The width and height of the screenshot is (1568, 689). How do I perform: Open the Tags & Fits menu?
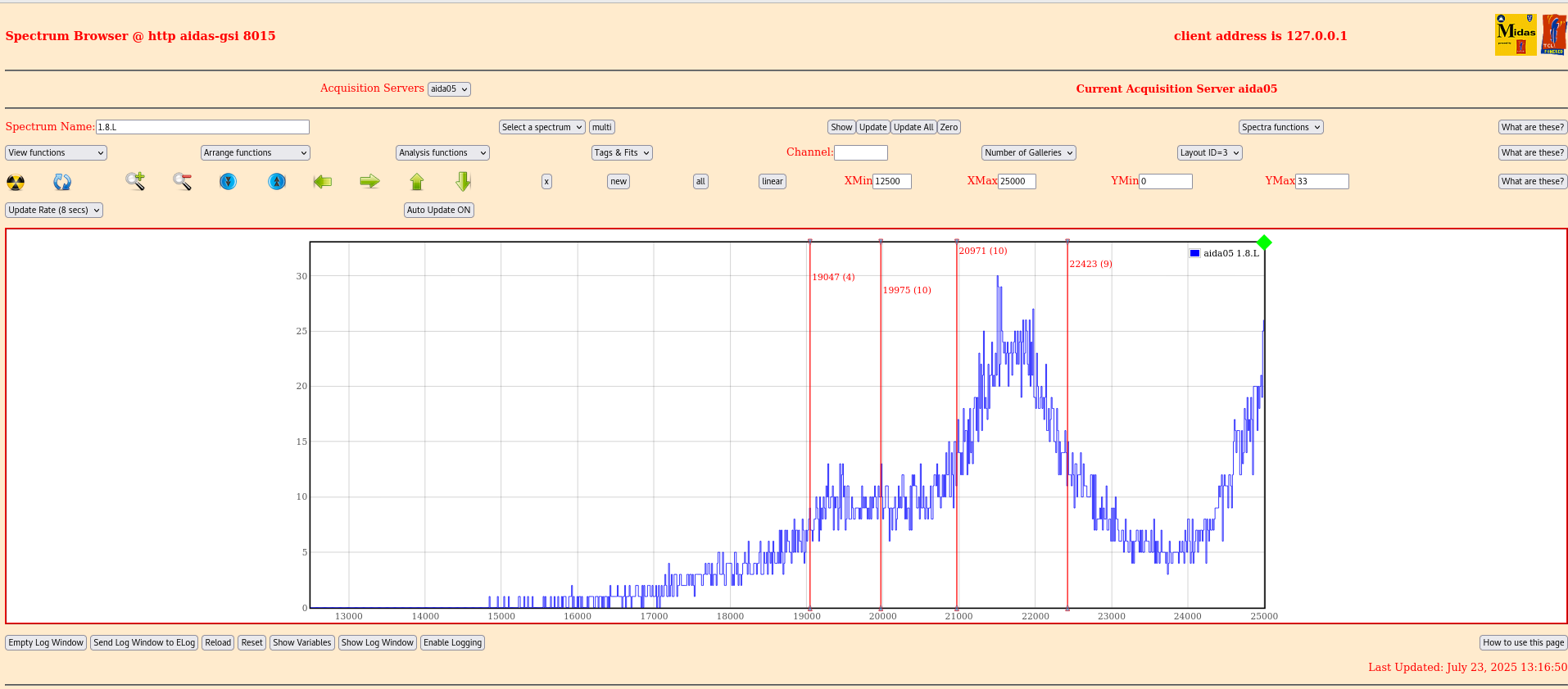click(x=622, y=153)
